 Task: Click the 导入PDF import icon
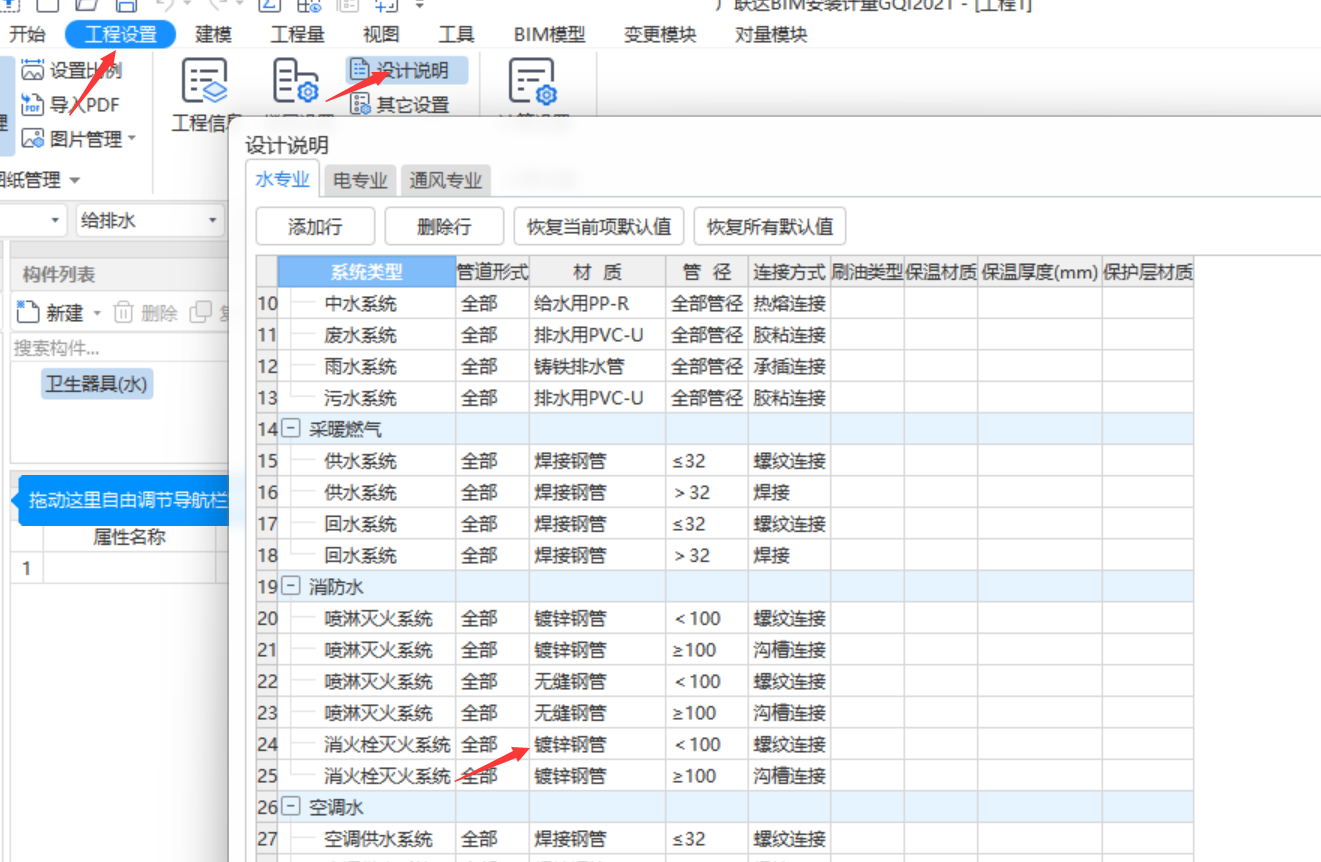coord(33,104)
